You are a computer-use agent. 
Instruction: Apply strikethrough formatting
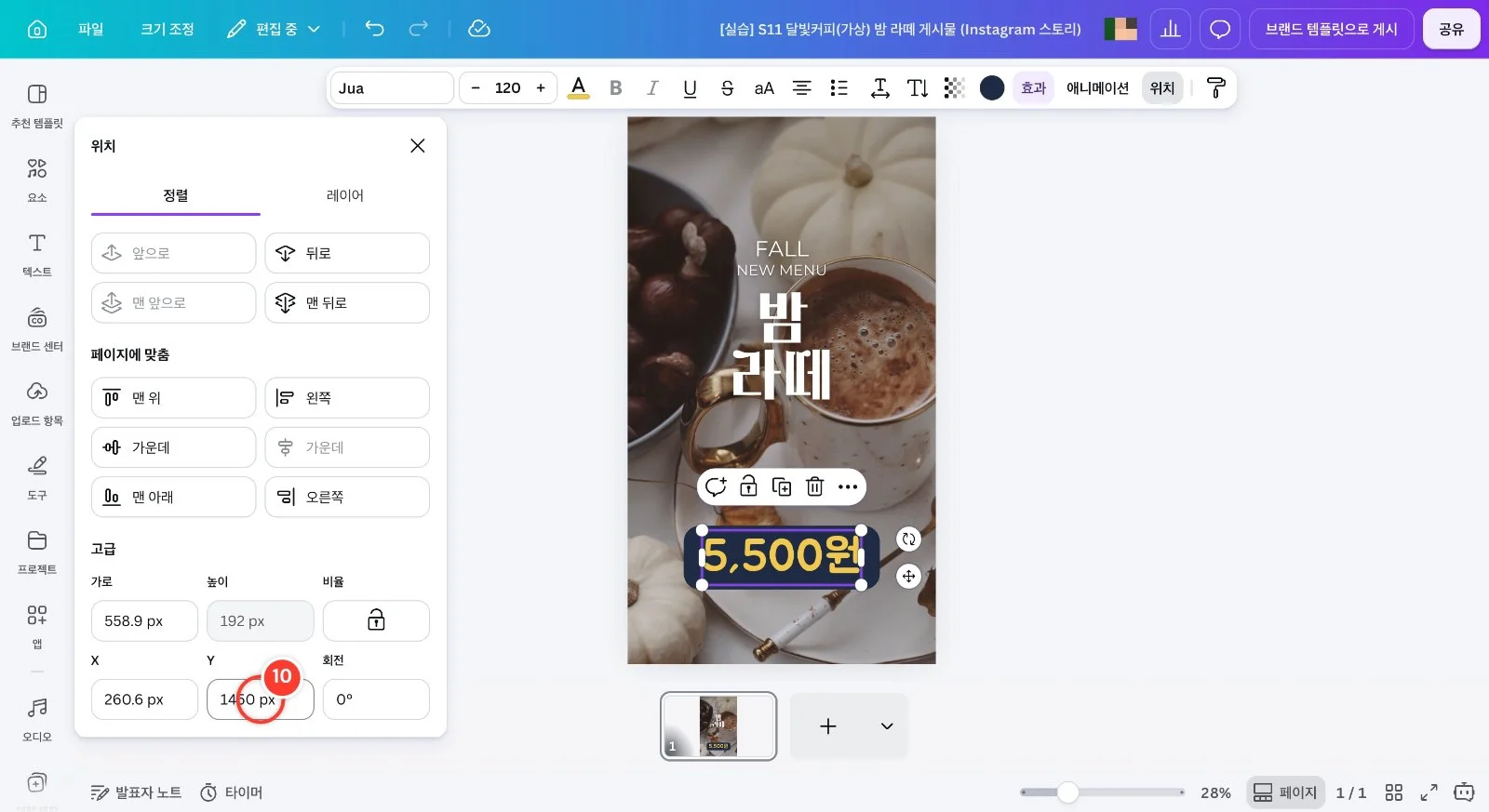point(727,87)
